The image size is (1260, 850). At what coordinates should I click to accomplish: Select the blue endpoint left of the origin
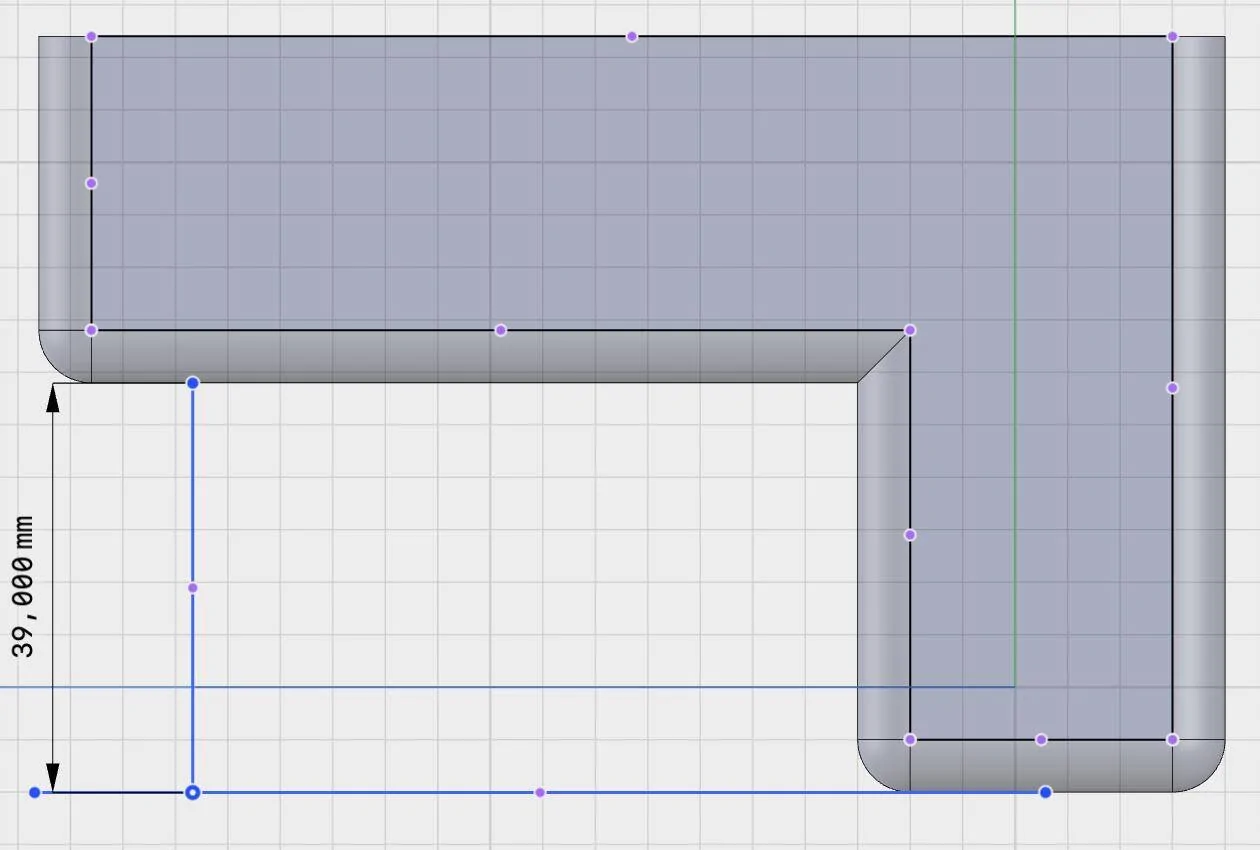[35, 791]
